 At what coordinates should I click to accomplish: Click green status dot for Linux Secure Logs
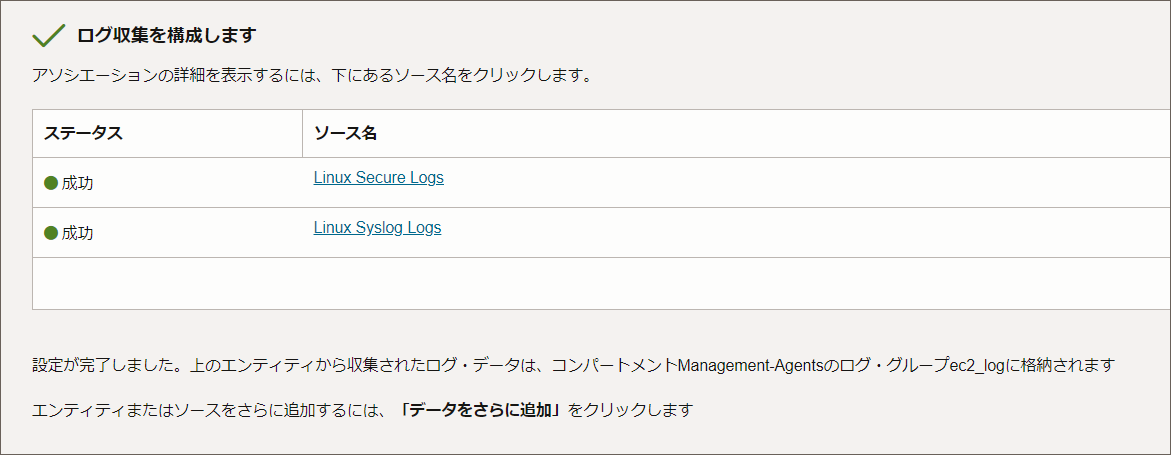(51, 183)
